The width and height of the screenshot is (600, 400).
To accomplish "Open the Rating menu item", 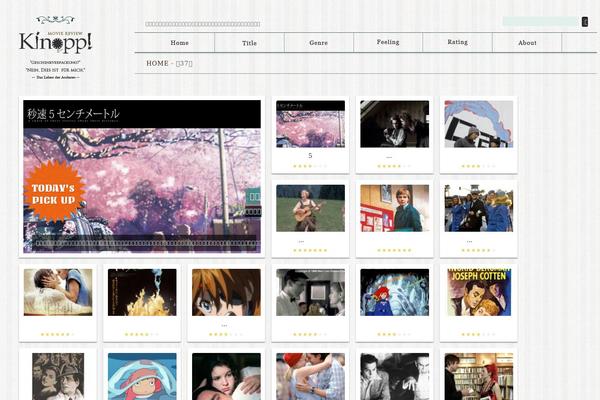I will 458,42.
